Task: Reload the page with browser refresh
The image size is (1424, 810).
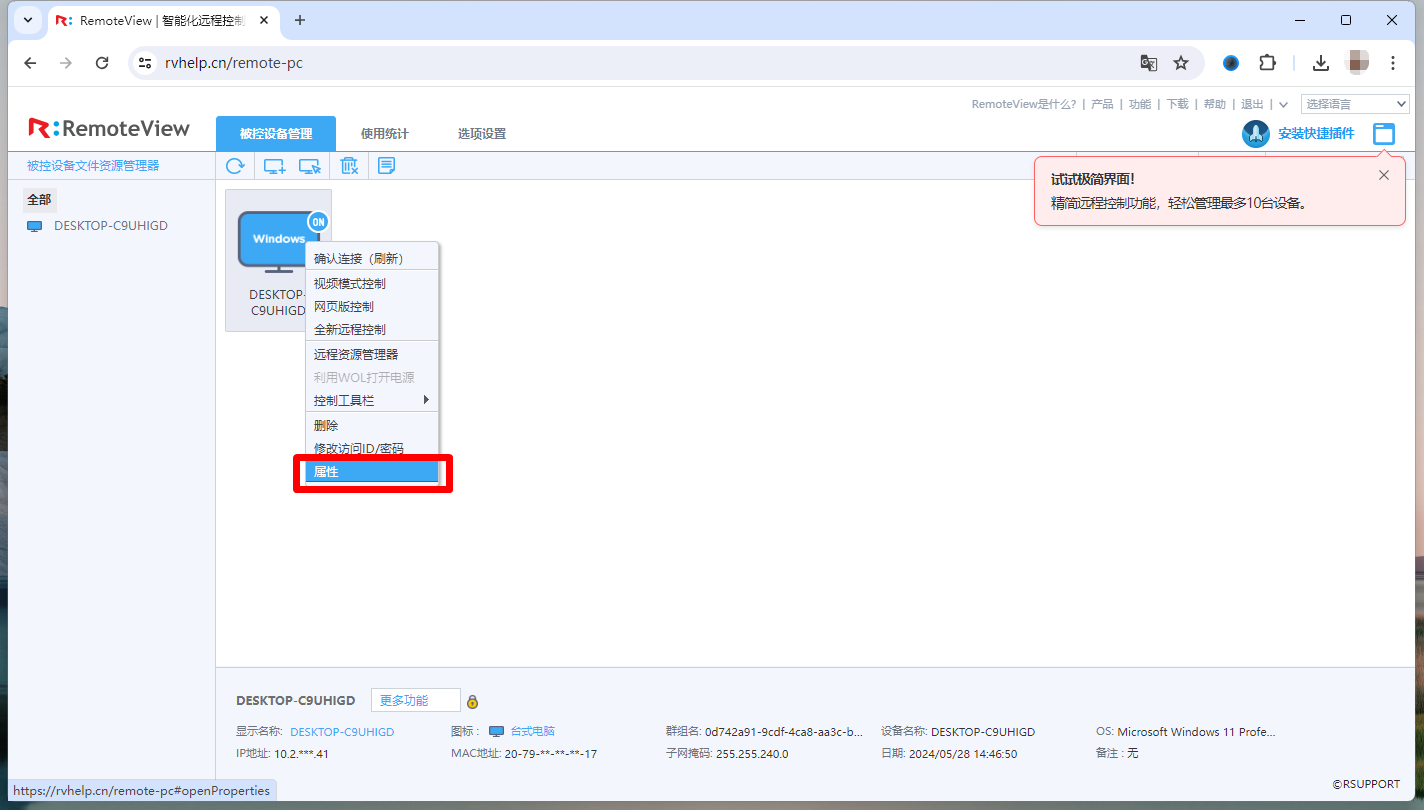Action: [x=102, y=63]
